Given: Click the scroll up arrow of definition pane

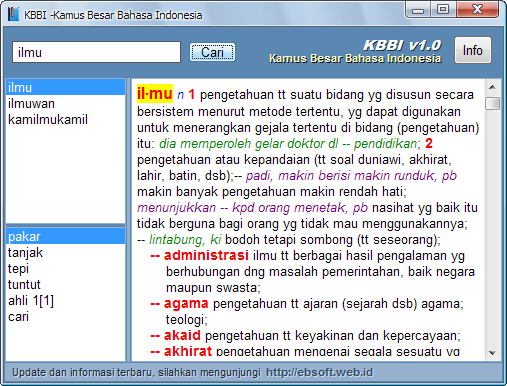Looking at the screenshot, I should [492, 87].
